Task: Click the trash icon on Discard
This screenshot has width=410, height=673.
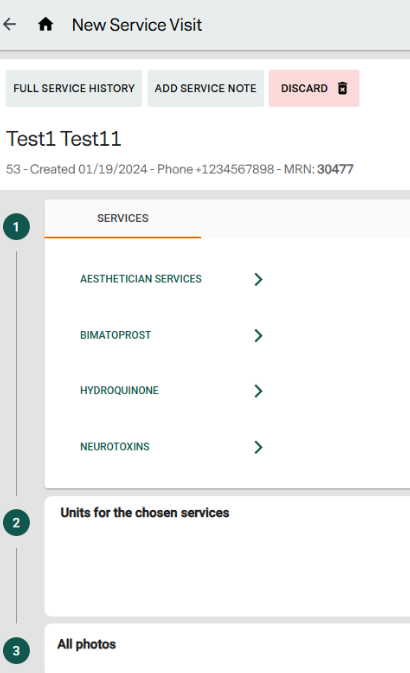Action: click(x=342, y=88)
